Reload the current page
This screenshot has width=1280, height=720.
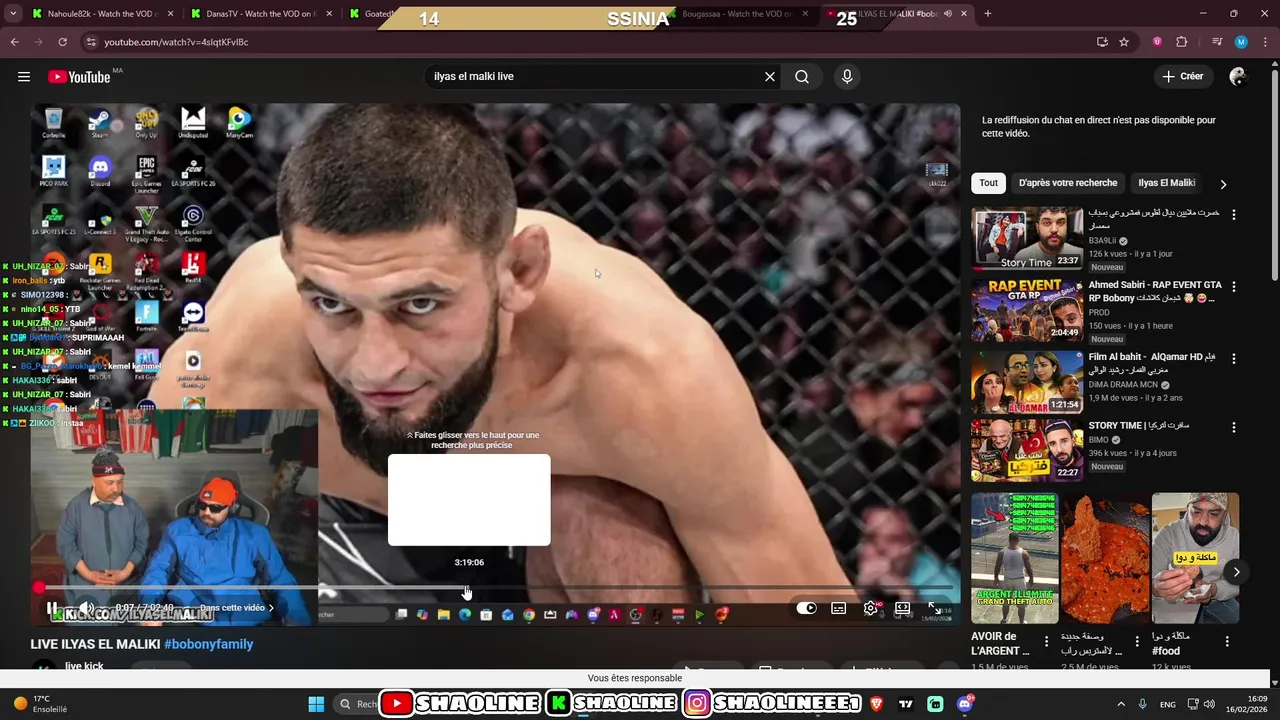tap(62, 42)
